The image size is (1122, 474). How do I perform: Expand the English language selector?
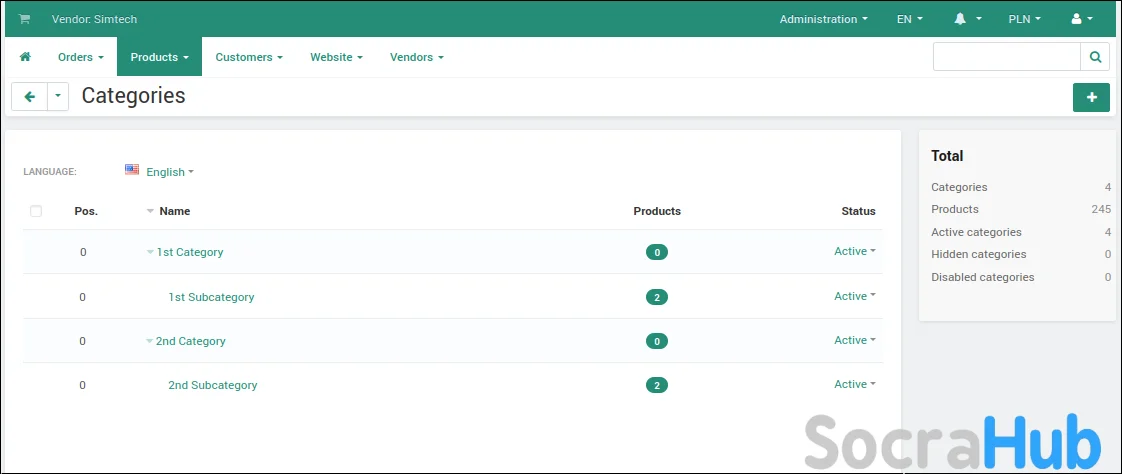click(x=169, y=172)
